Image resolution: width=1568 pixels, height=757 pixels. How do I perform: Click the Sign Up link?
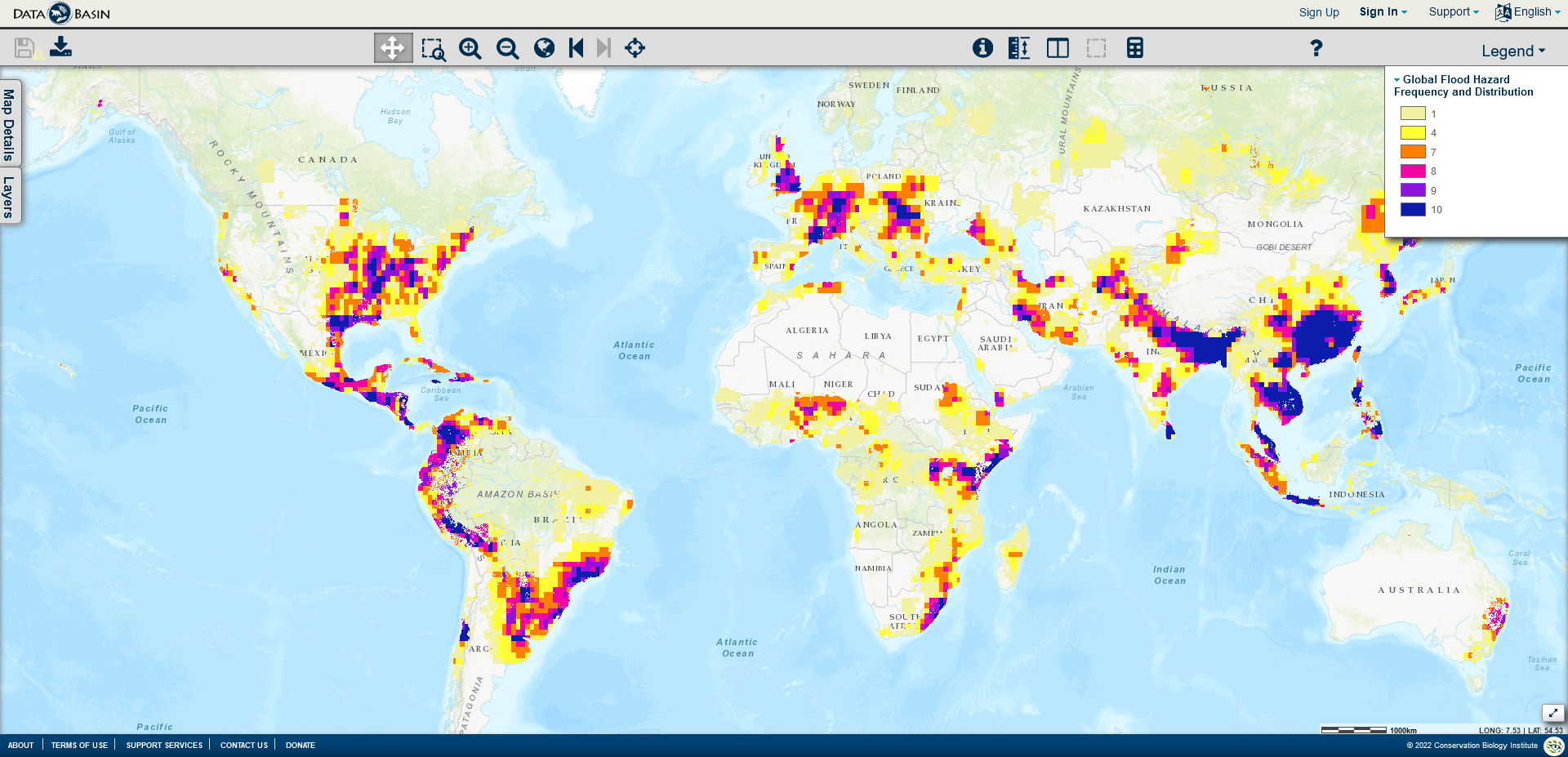point(1319,12)
